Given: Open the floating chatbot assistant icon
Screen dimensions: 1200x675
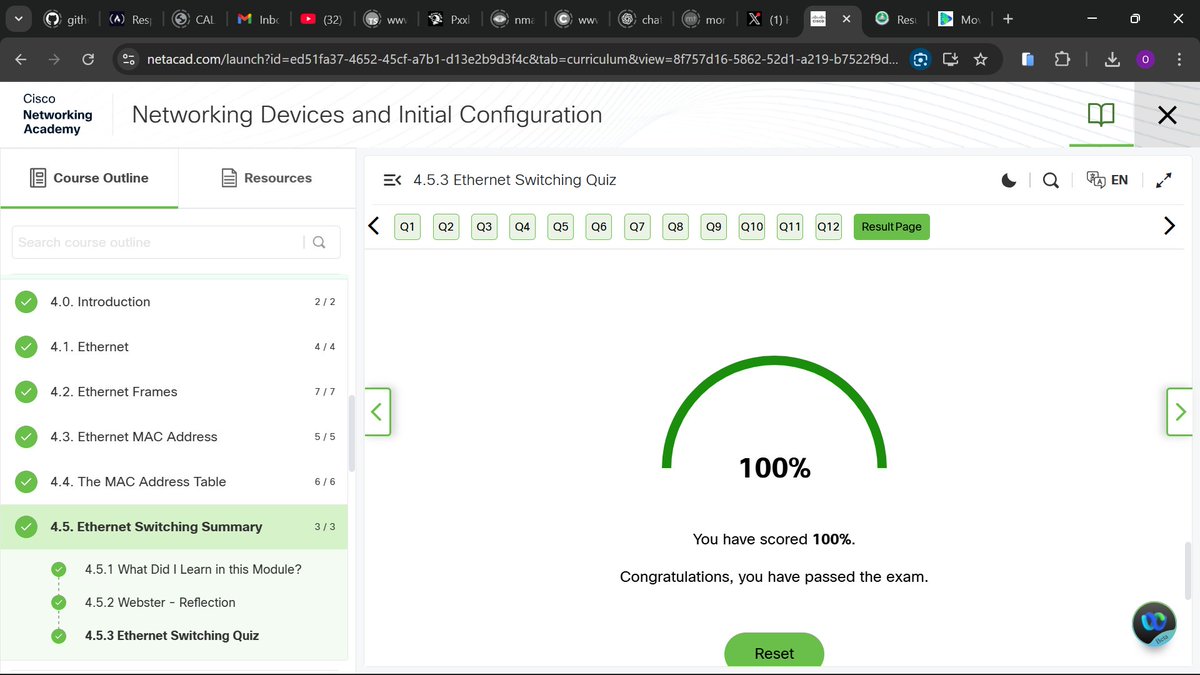Looking at the screenshot, I should point(1154,623).
